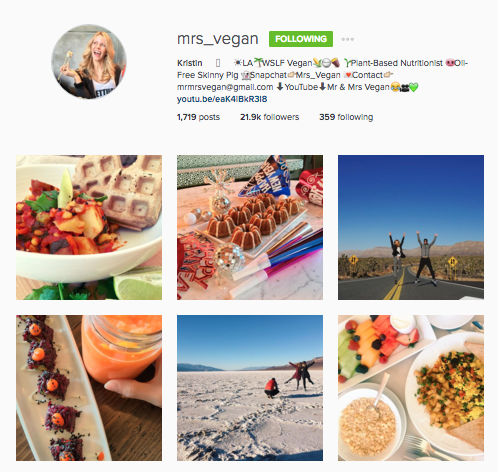The width and height of the screenshot is (498, 472).
Task: Open the salt flats photo
Action: (250, 388)
